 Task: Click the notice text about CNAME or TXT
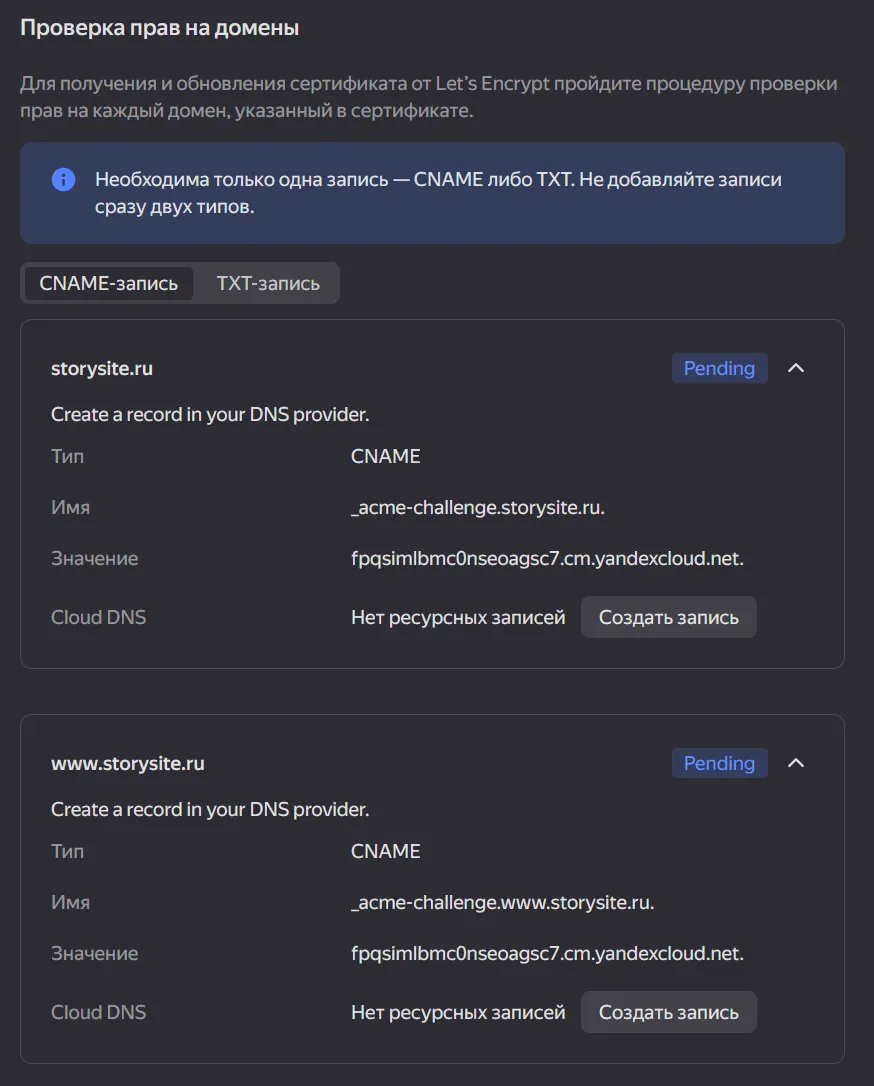[x=438, y=193]
